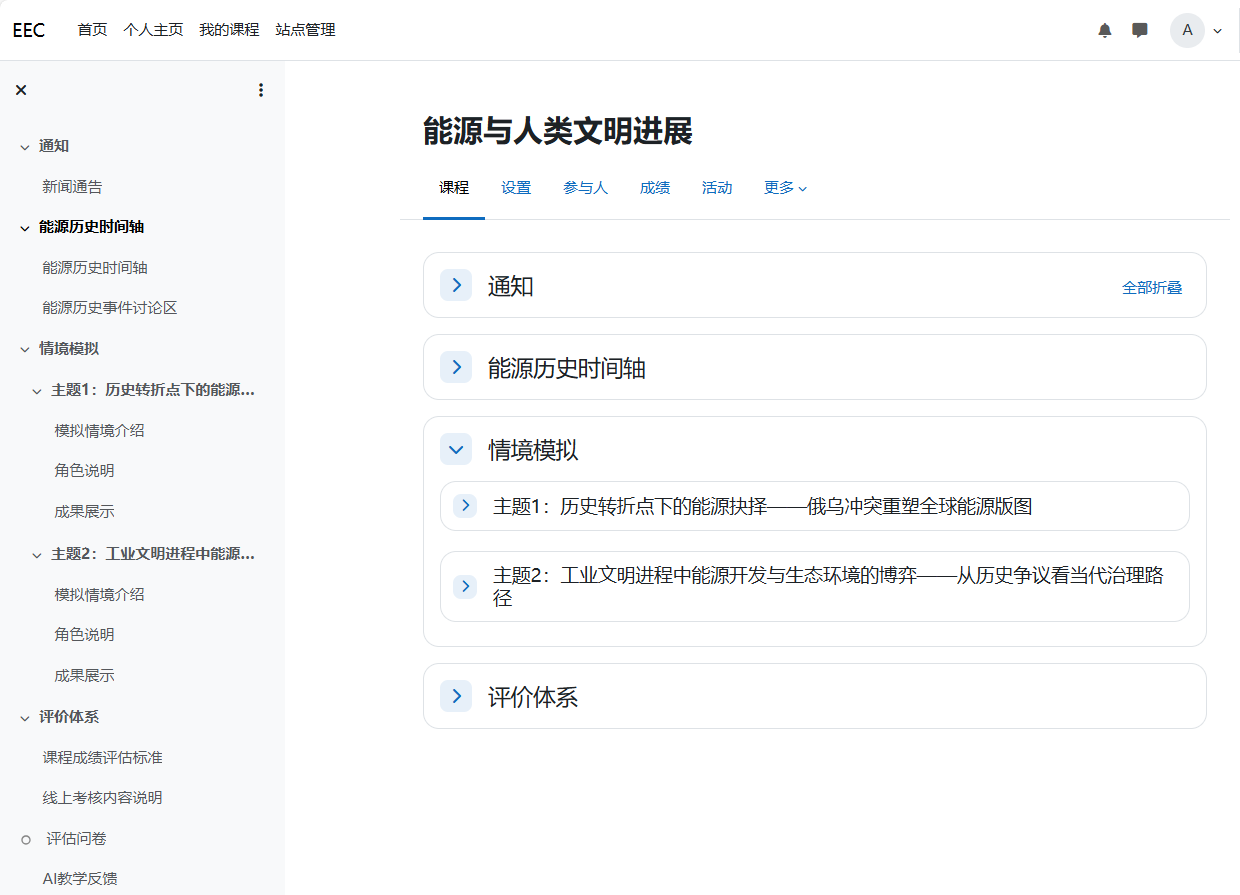Collapse the 评价体系 sidebar section chevron

tap(25, 717)
